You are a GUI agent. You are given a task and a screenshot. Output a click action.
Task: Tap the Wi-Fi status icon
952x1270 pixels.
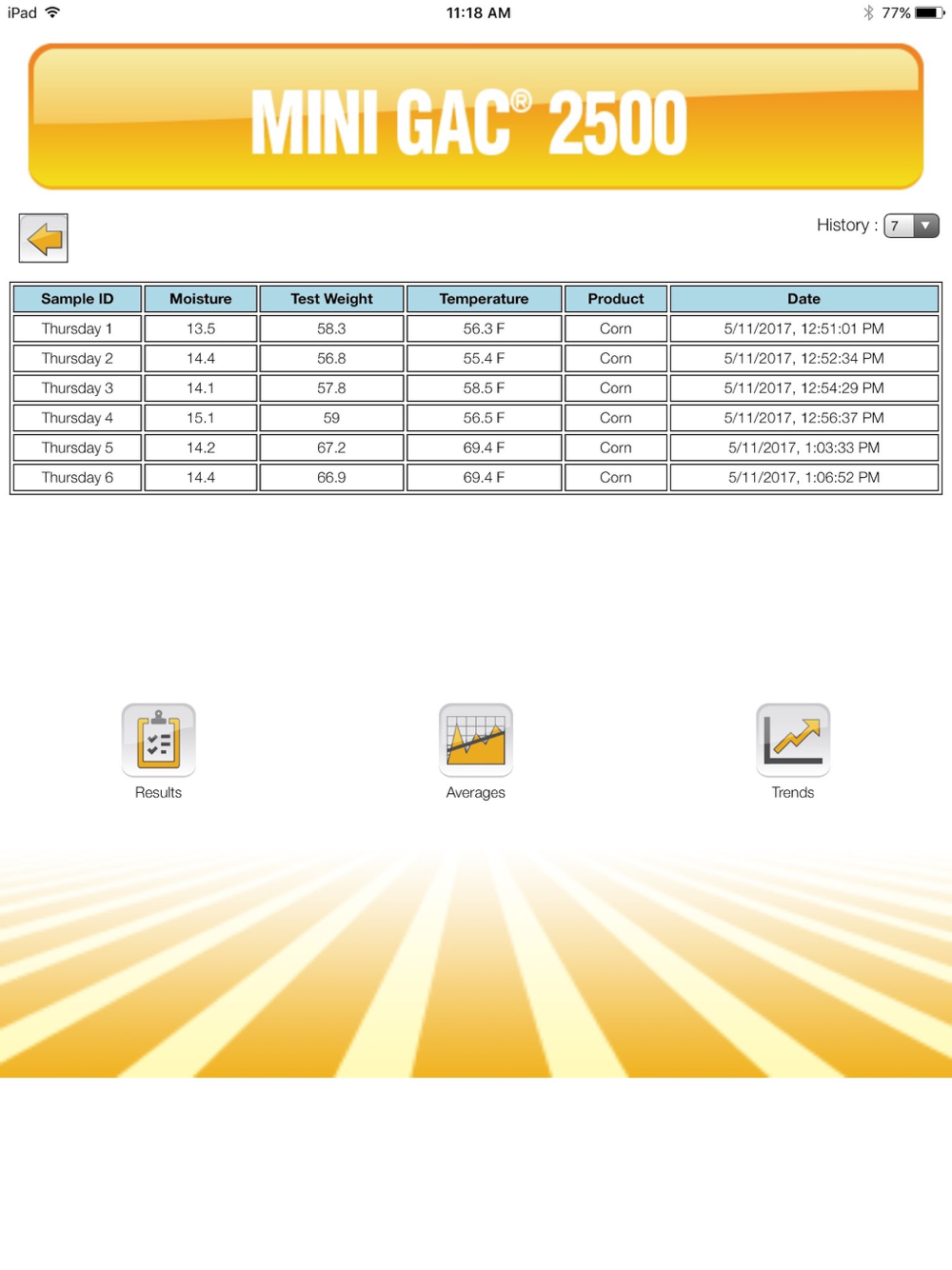[x=53, y=12]
